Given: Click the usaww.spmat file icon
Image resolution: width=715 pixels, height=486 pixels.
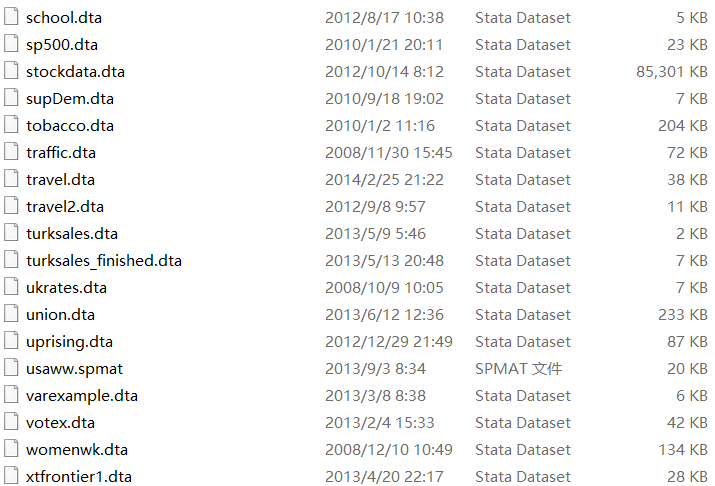Looking at the screenshot, I should pos(10,368).
